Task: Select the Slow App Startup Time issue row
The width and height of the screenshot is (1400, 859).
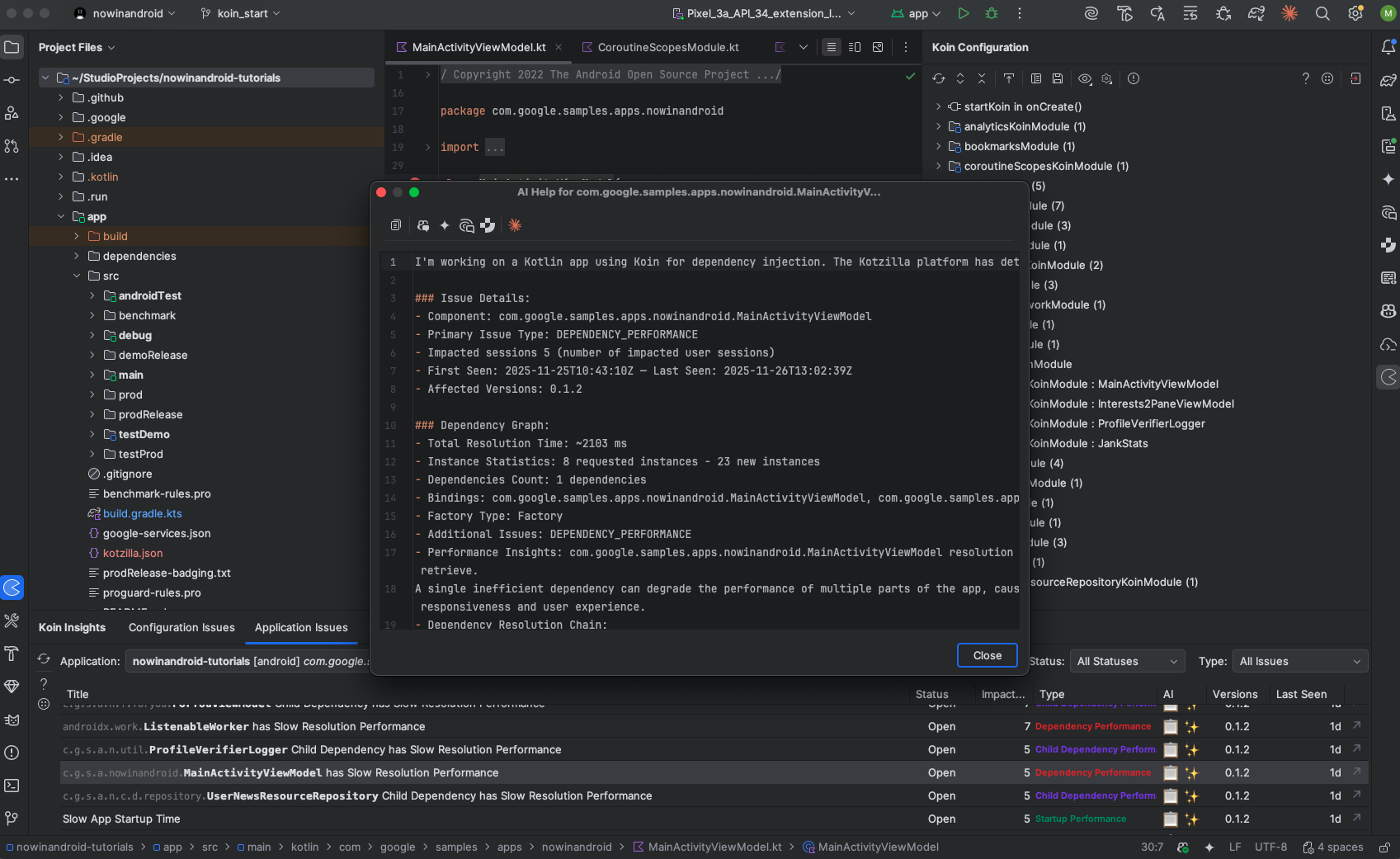Action: coord(121,819)
